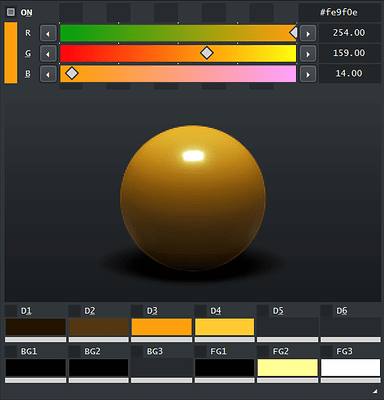Toggle the D6 checkbox
384x400 pixels.
point(326,311)
